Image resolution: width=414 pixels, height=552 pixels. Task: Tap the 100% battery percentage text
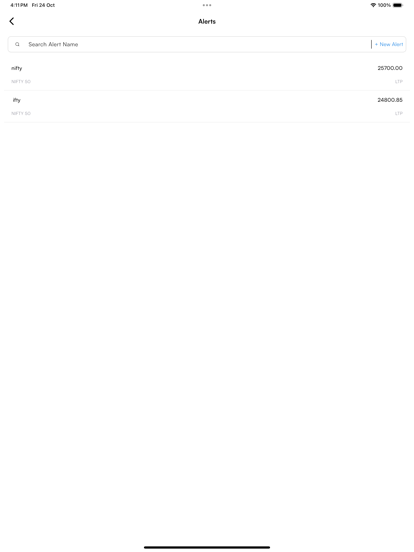(384, 5)
